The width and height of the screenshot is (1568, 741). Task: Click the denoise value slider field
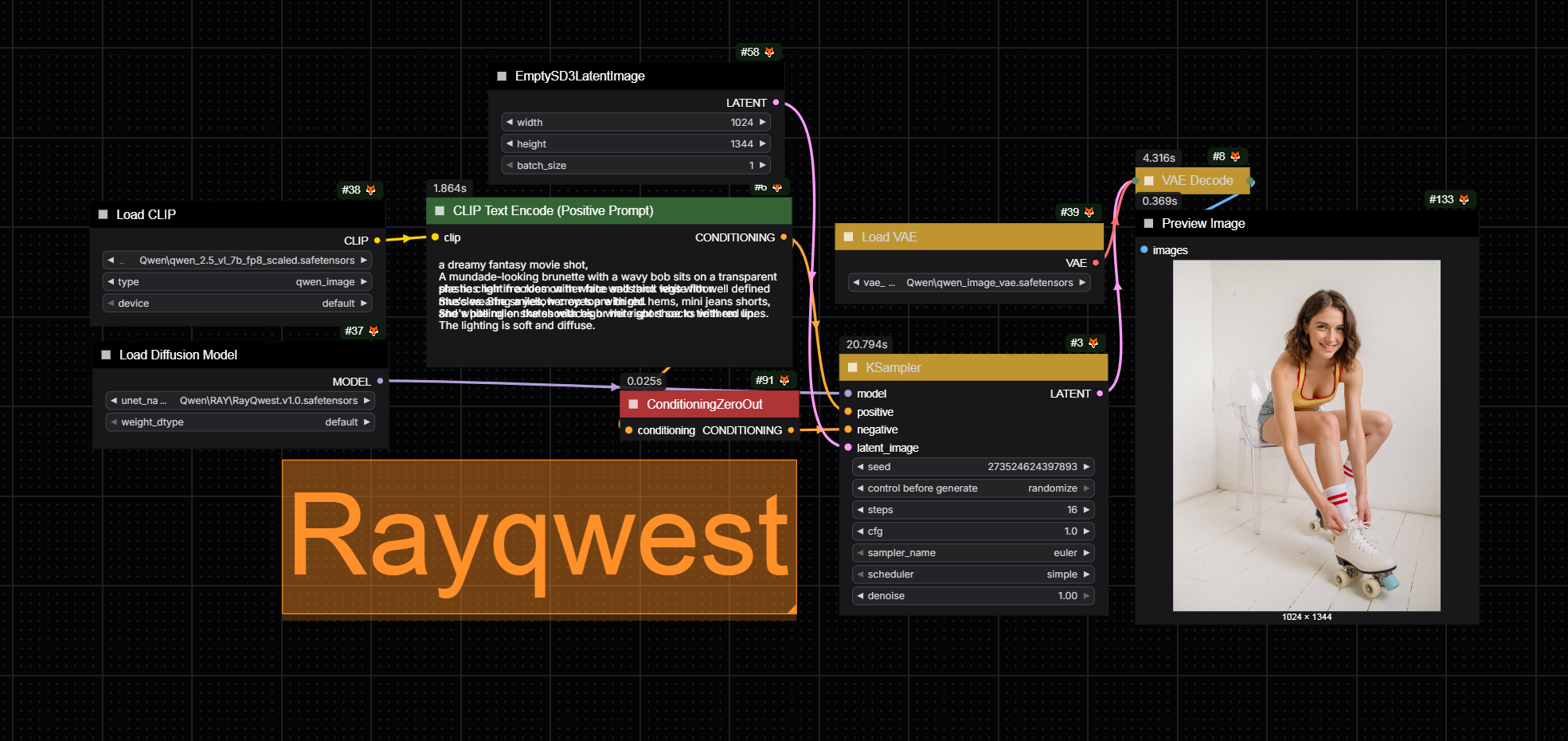pos(972,596)
